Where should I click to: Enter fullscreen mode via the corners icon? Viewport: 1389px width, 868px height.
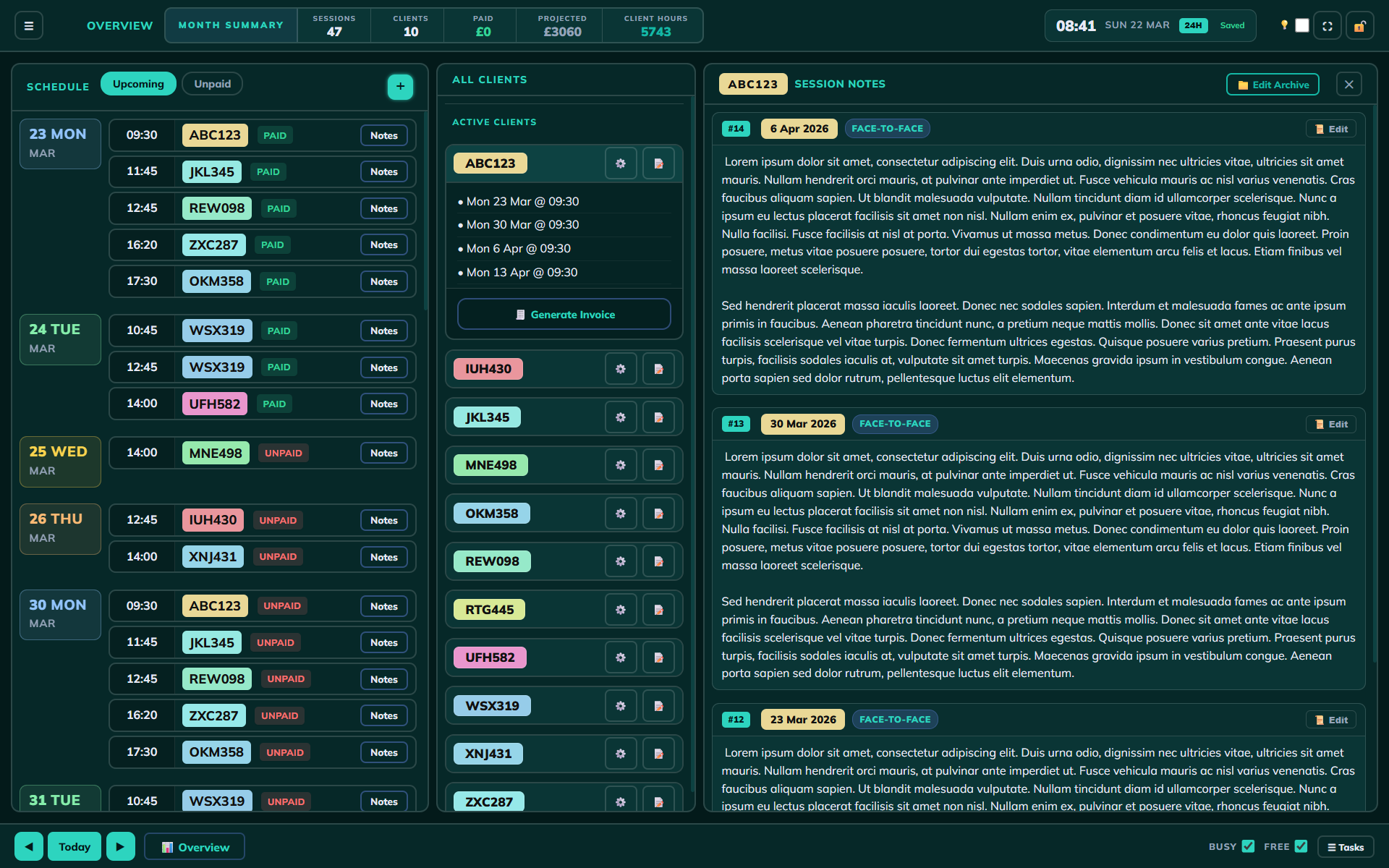coord(1328,25)
